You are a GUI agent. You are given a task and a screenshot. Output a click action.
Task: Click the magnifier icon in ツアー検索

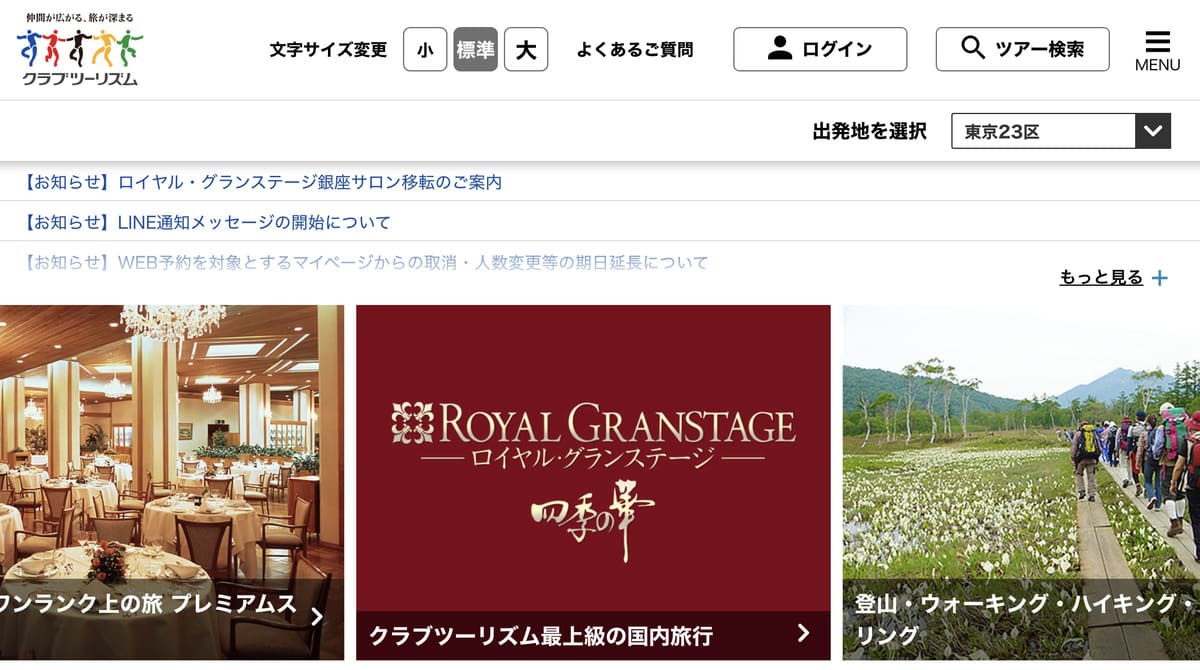[x=972, y=48]
